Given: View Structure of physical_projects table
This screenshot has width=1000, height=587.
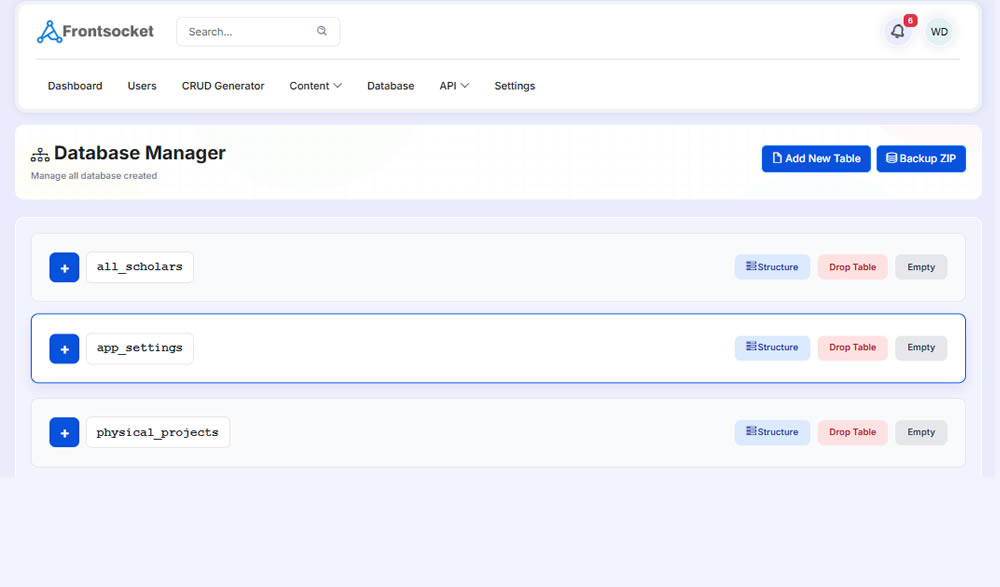Looking at the screenshot, I should 772,433.
